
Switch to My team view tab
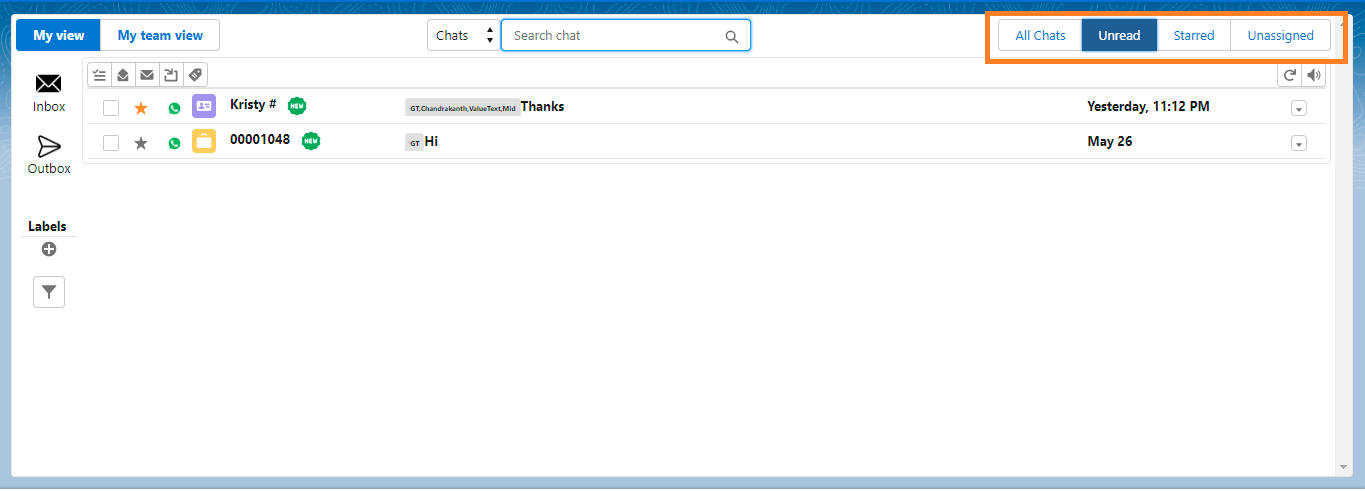click(x=160, y=35)
